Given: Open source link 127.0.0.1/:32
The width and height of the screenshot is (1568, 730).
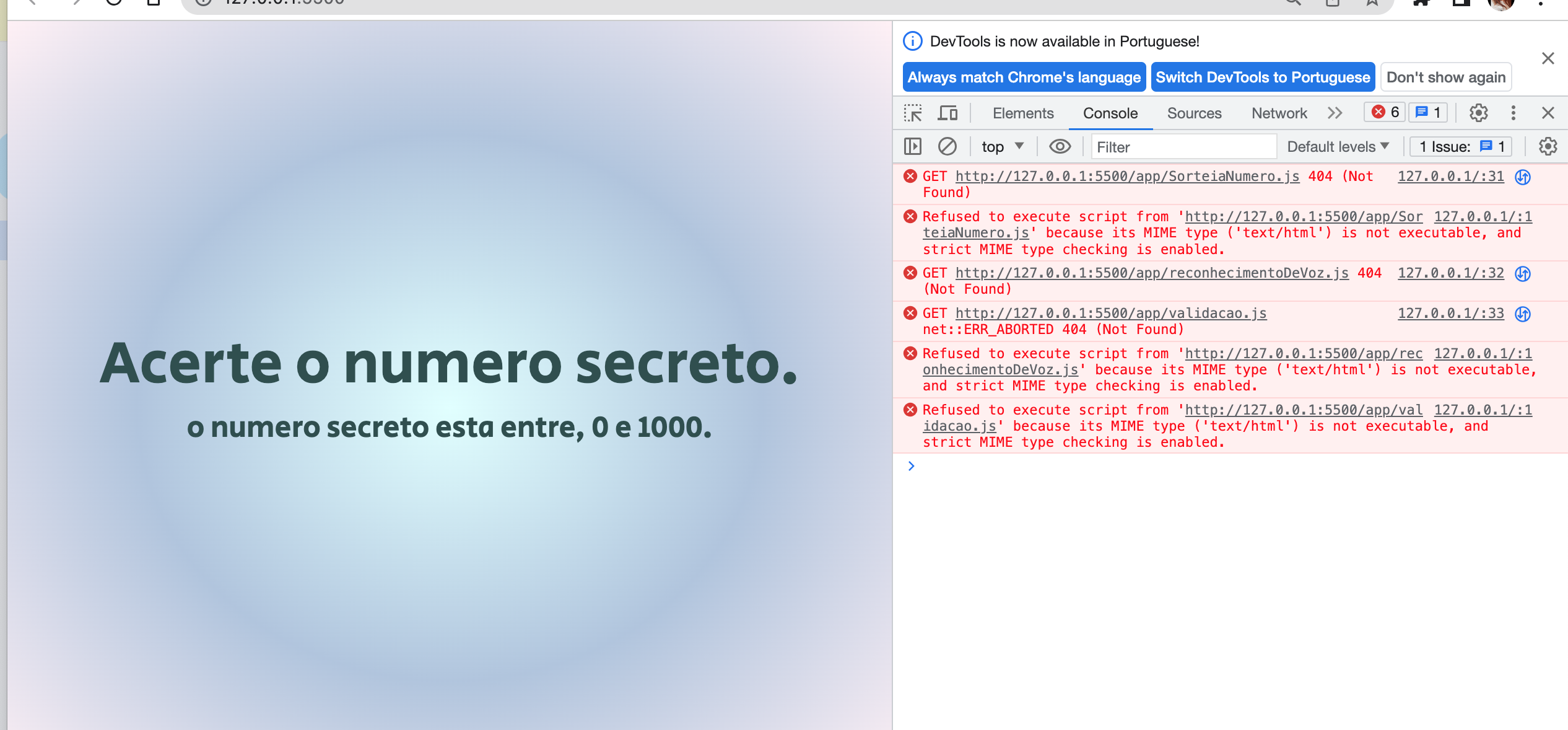Looking at the screenshot, I should click(x=1451, y=273).
